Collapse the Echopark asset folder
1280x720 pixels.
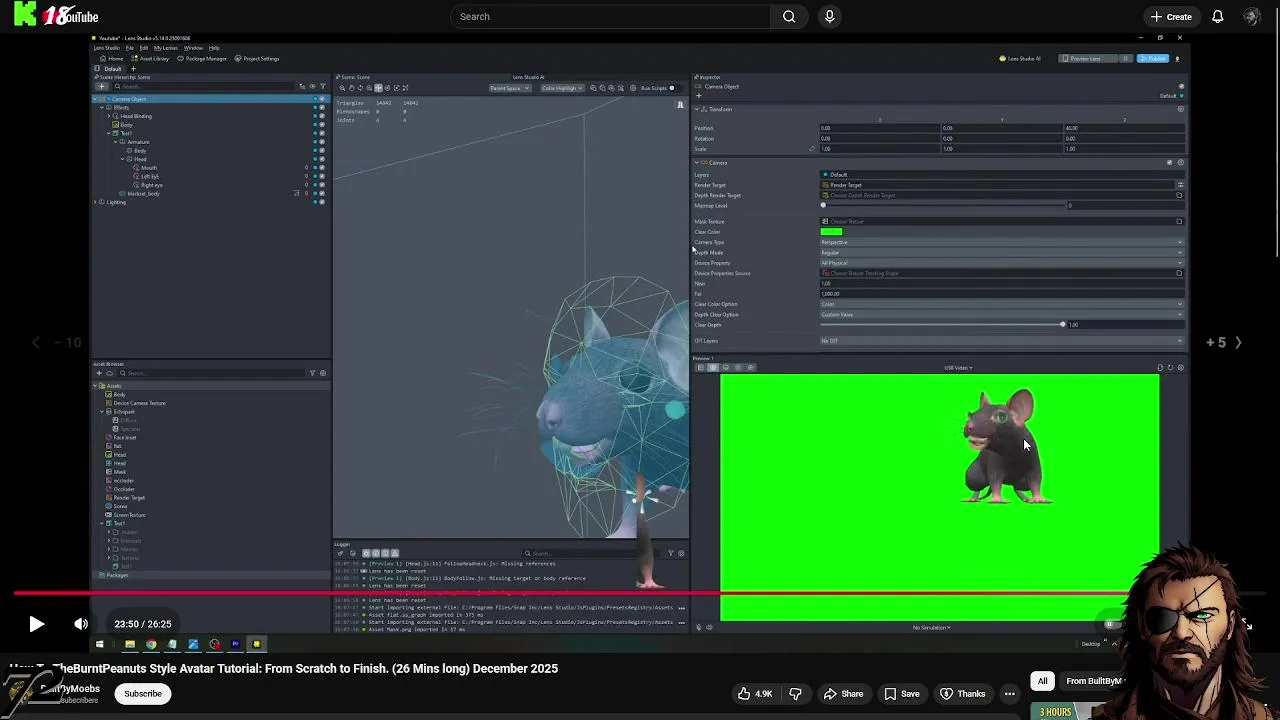pos(102,412)
